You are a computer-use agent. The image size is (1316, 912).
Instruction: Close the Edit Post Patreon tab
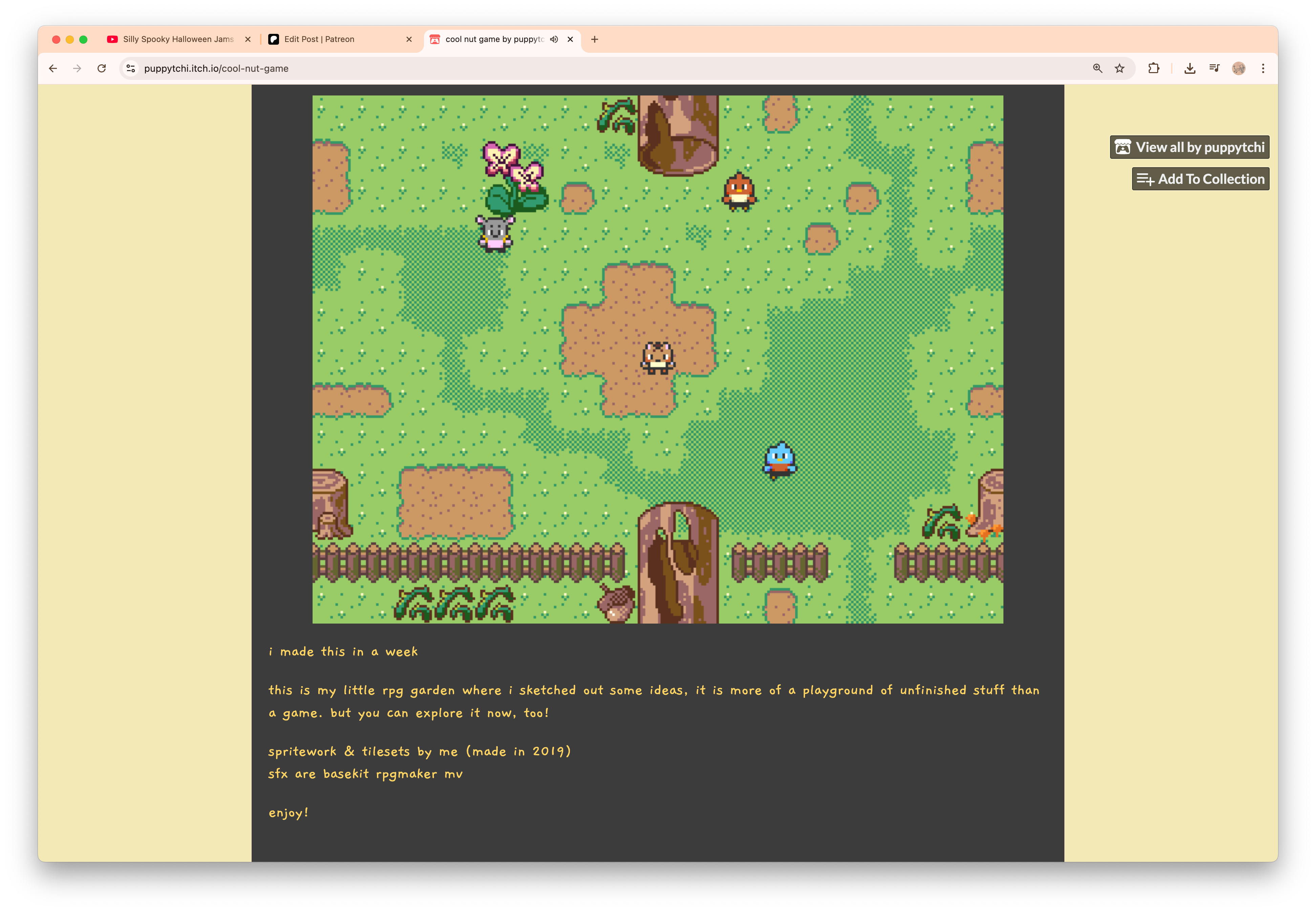(409, 39)
